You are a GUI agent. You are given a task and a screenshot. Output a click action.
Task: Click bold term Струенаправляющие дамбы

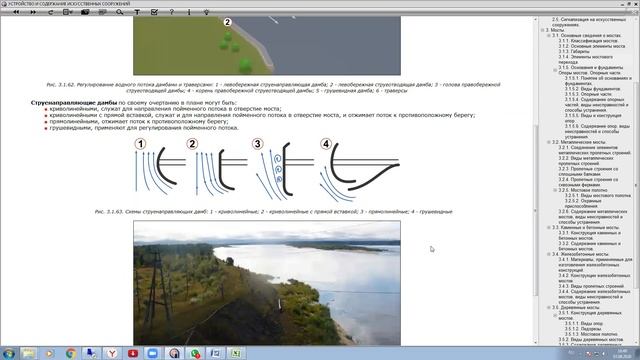(74, 102)
